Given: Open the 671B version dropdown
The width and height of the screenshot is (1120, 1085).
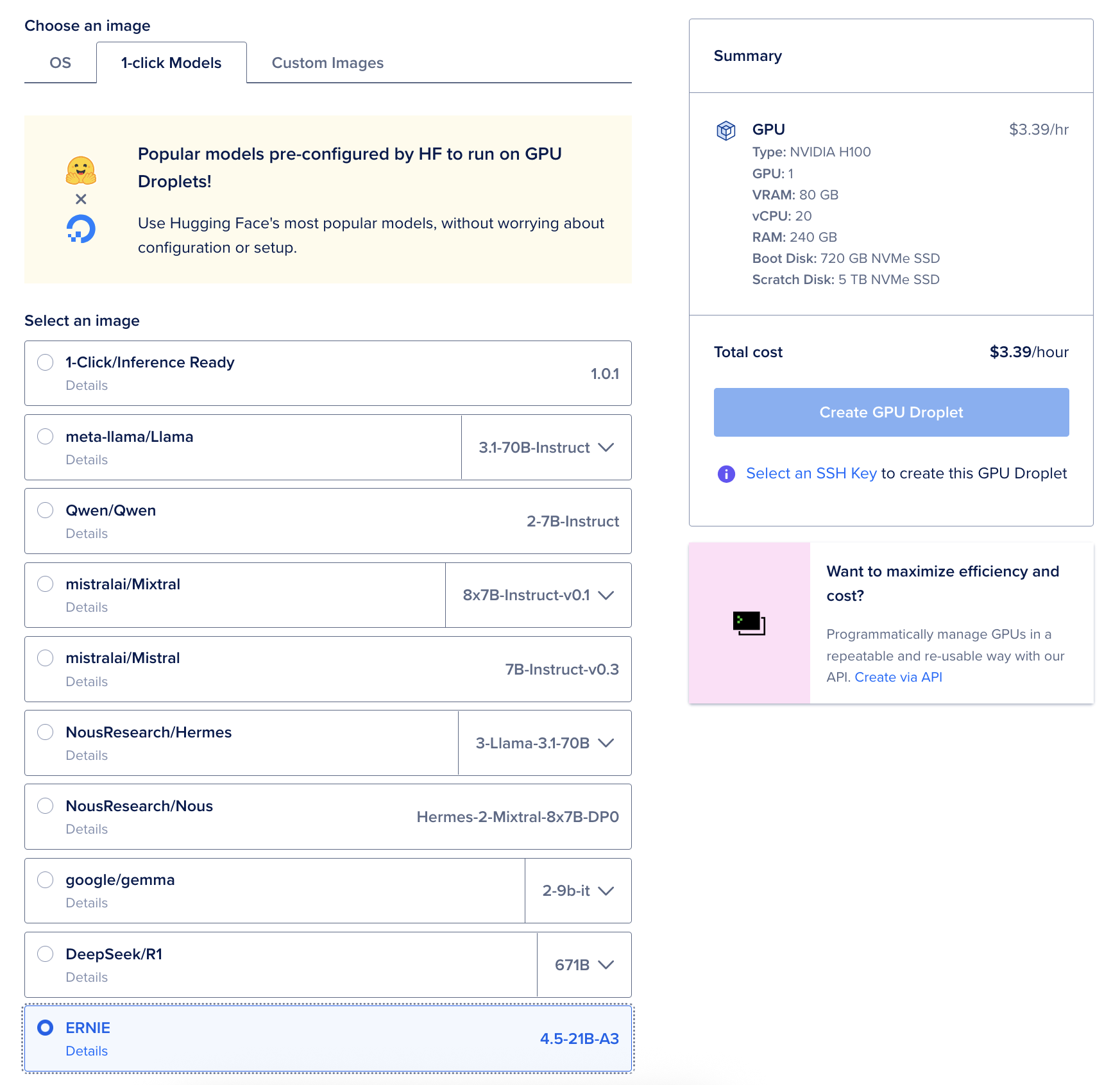Looking at the screenshot, I should pyautogui.click(x=584, y=965).
